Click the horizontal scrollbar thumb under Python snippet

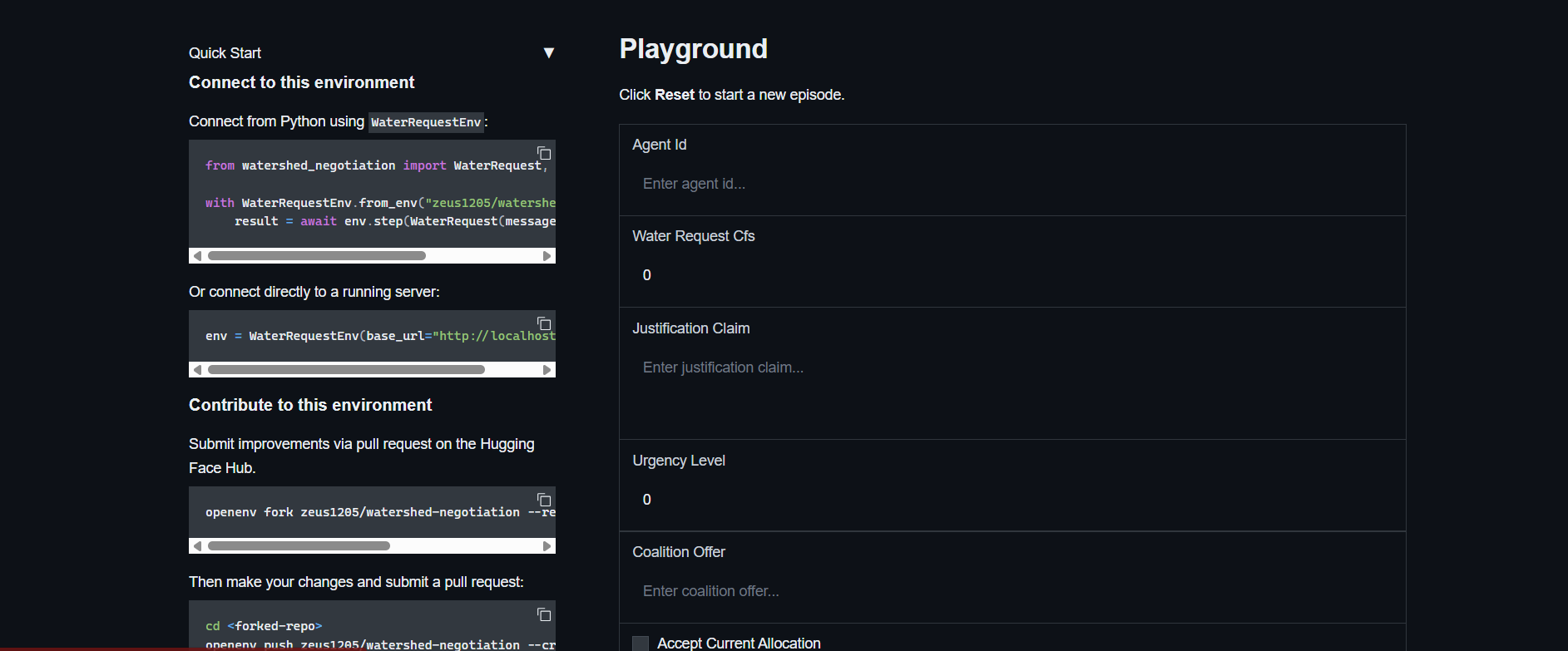click(317, 256)
